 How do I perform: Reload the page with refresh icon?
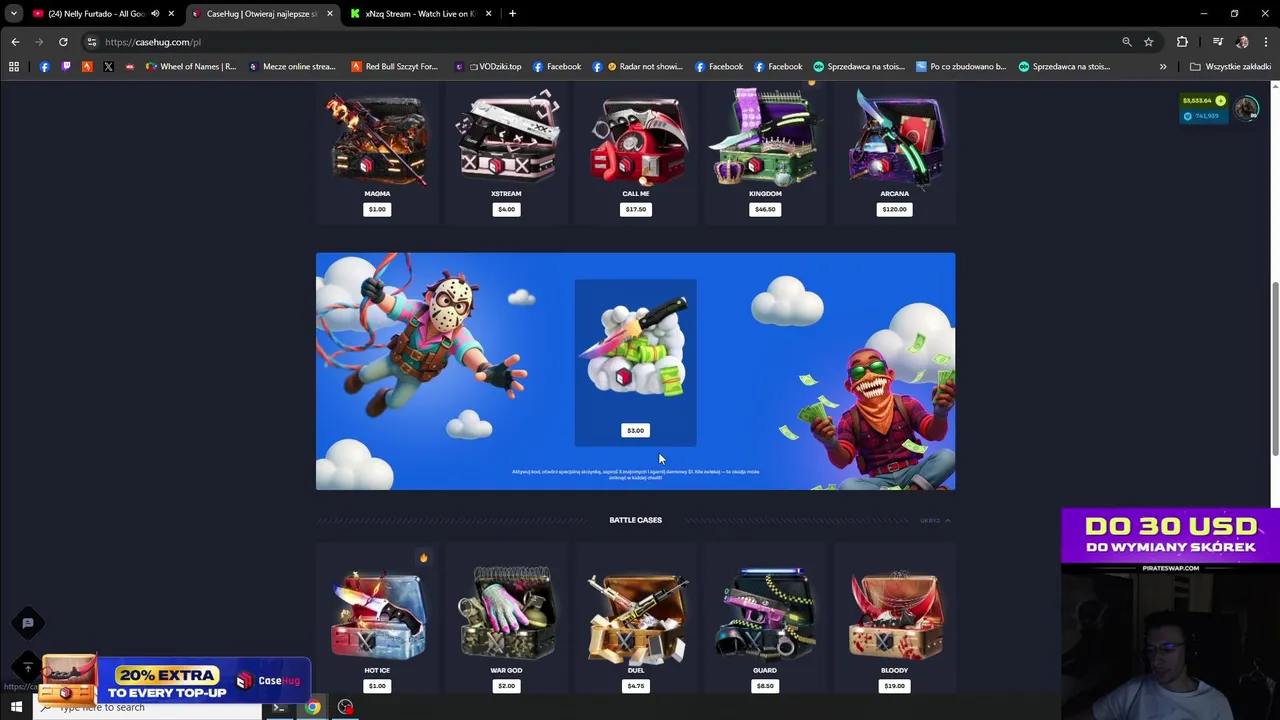[x=63, y=42]
